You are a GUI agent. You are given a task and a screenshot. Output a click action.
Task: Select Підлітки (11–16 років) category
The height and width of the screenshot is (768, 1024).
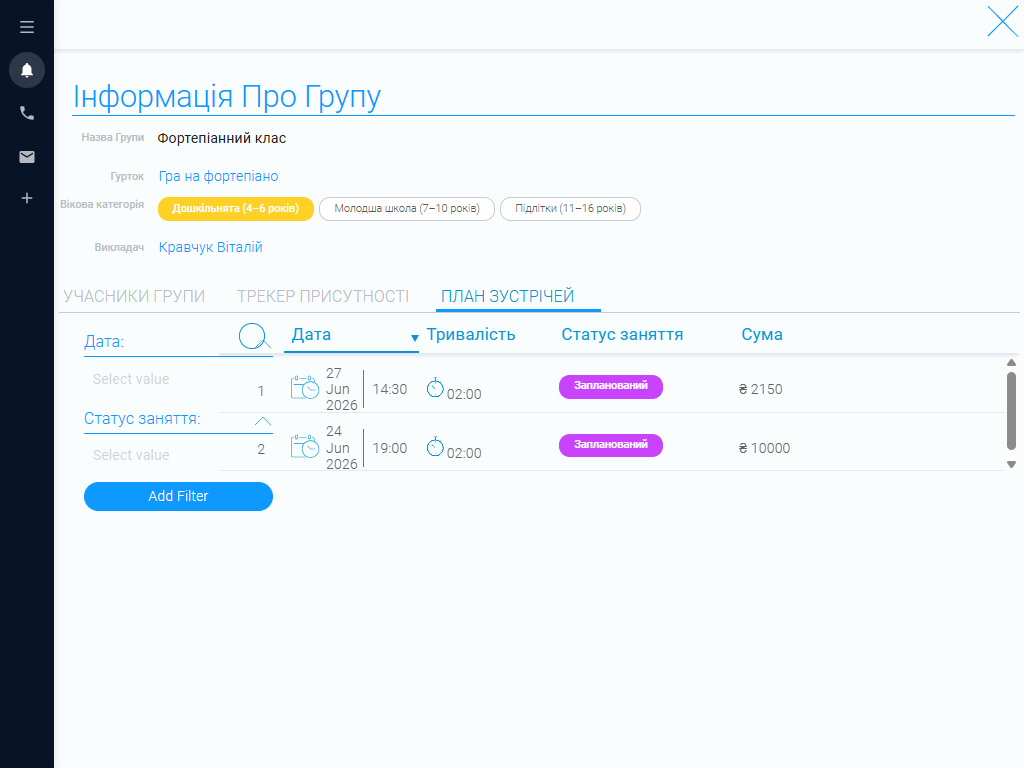[x=570, y=209]
